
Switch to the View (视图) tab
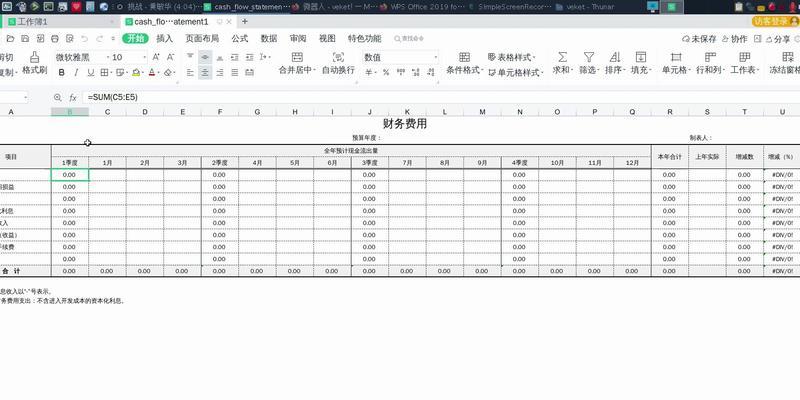(327, 39)
